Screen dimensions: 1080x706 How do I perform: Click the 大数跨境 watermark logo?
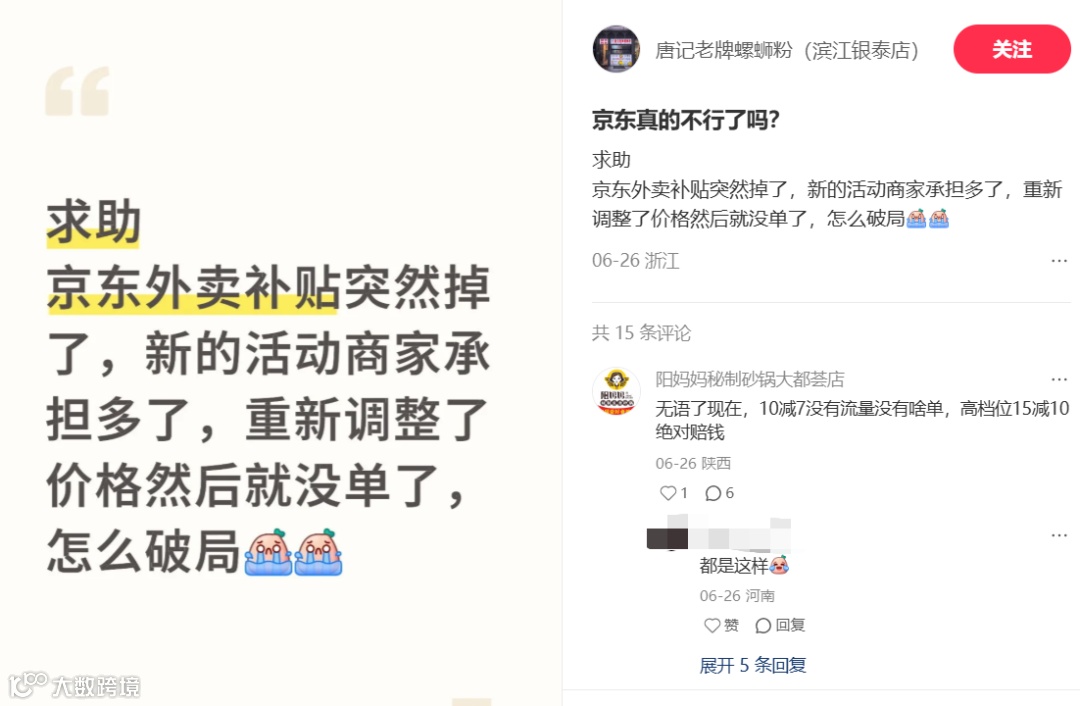click(75, 685)
